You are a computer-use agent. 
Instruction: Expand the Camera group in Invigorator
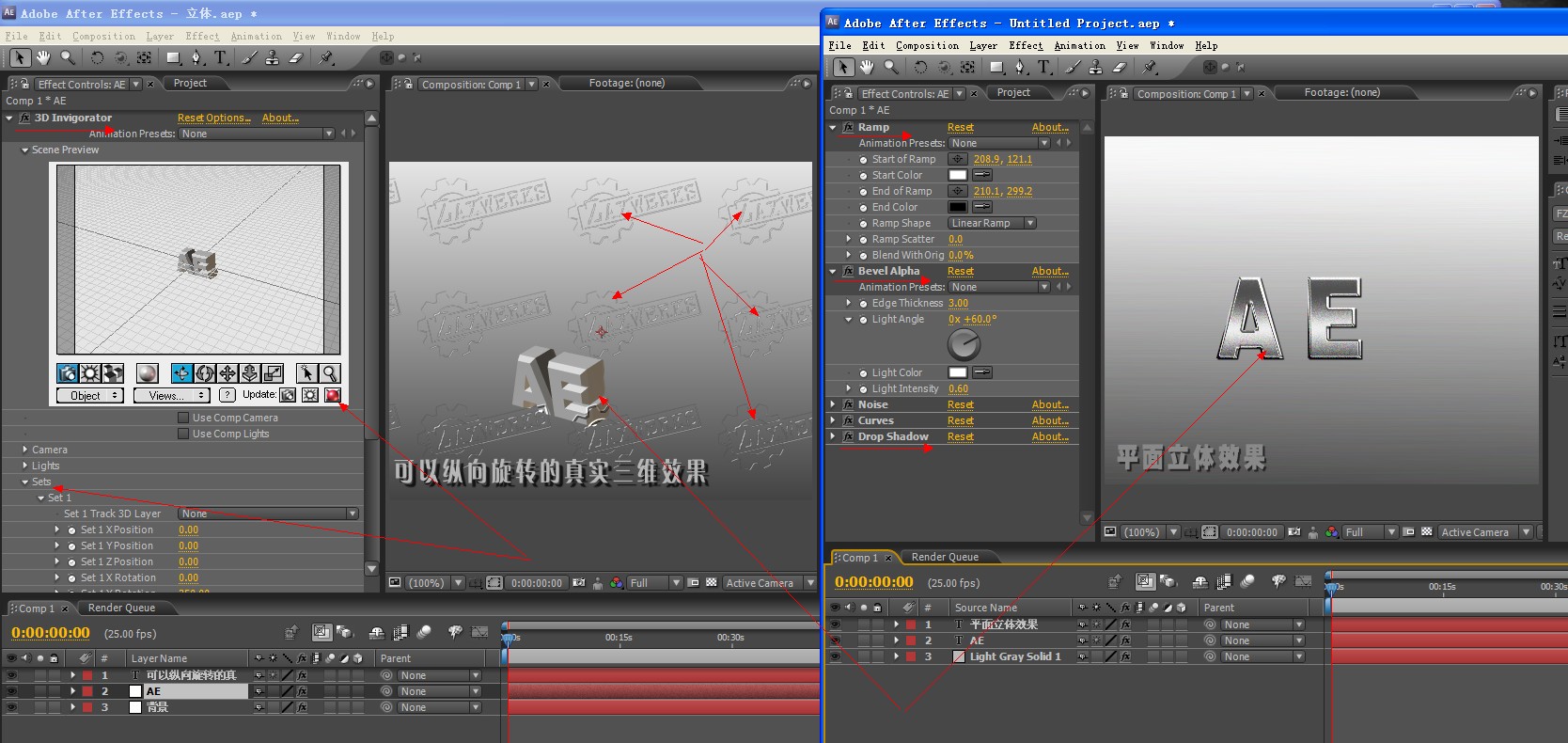pyautogui.click(x=25, y=450)
